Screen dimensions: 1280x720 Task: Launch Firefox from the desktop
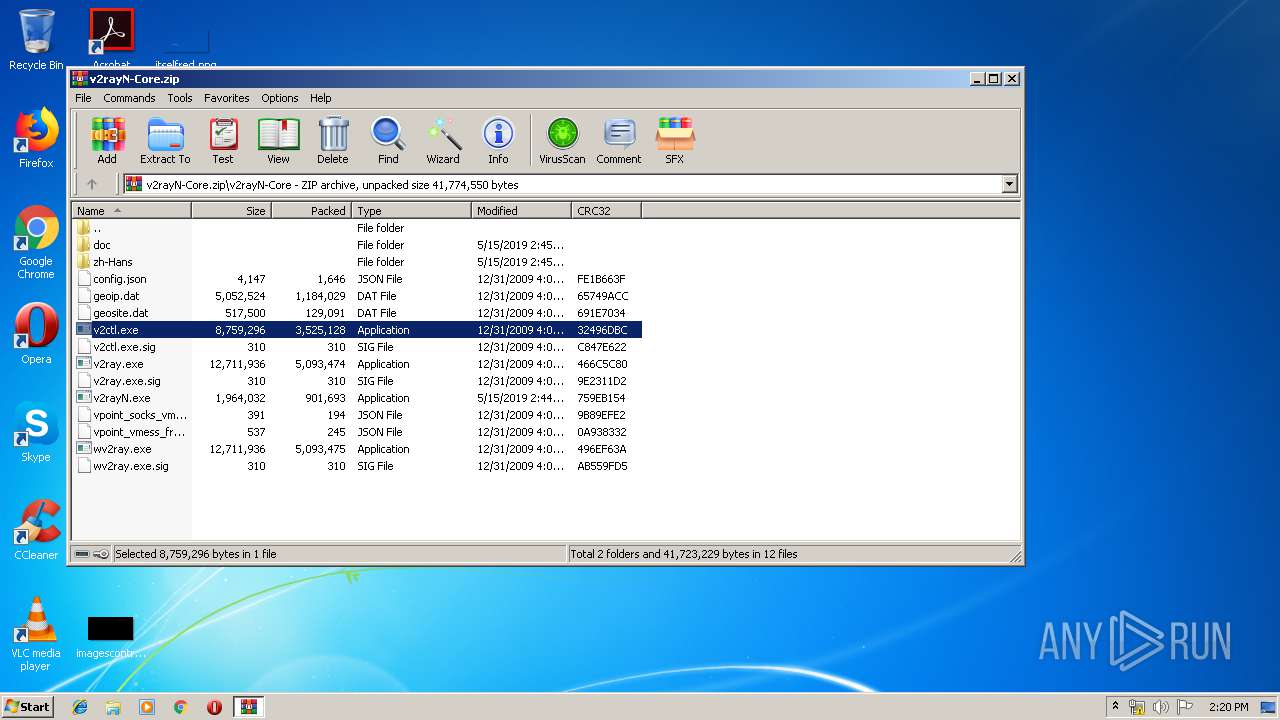click(36, 139)
